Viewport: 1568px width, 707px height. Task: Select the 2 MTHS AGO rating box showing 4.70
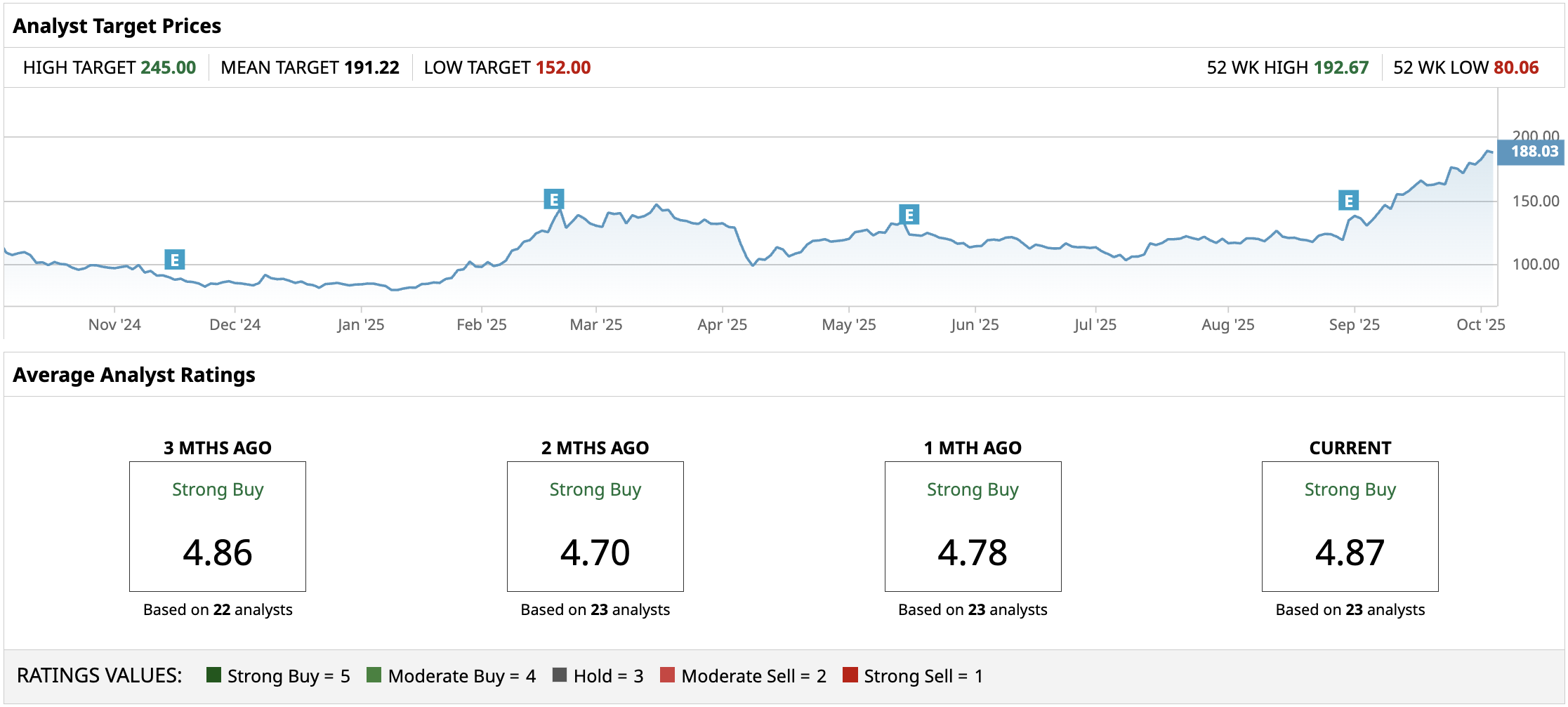[x=595, y=526]
